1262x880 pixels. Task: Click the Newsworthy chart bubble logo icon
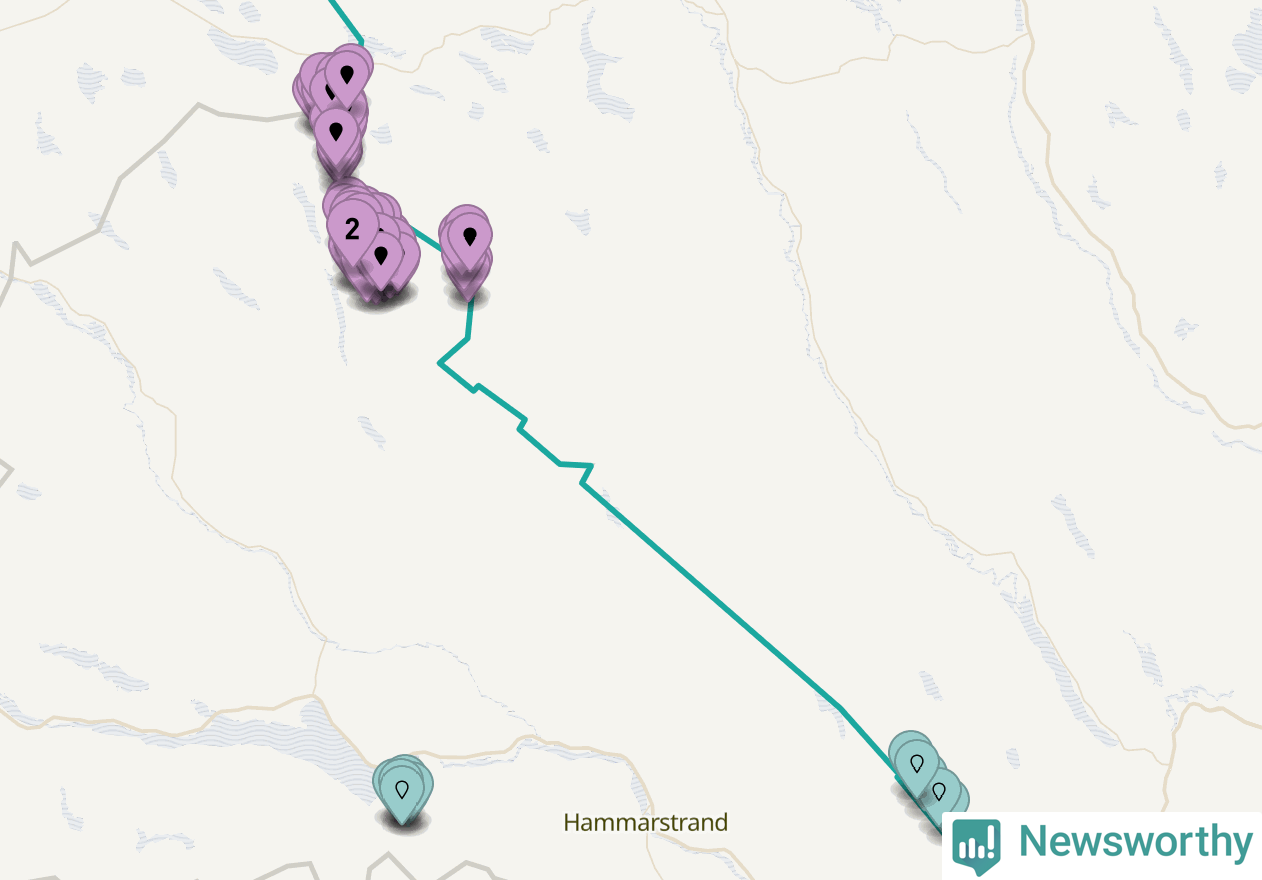point(976,845)
